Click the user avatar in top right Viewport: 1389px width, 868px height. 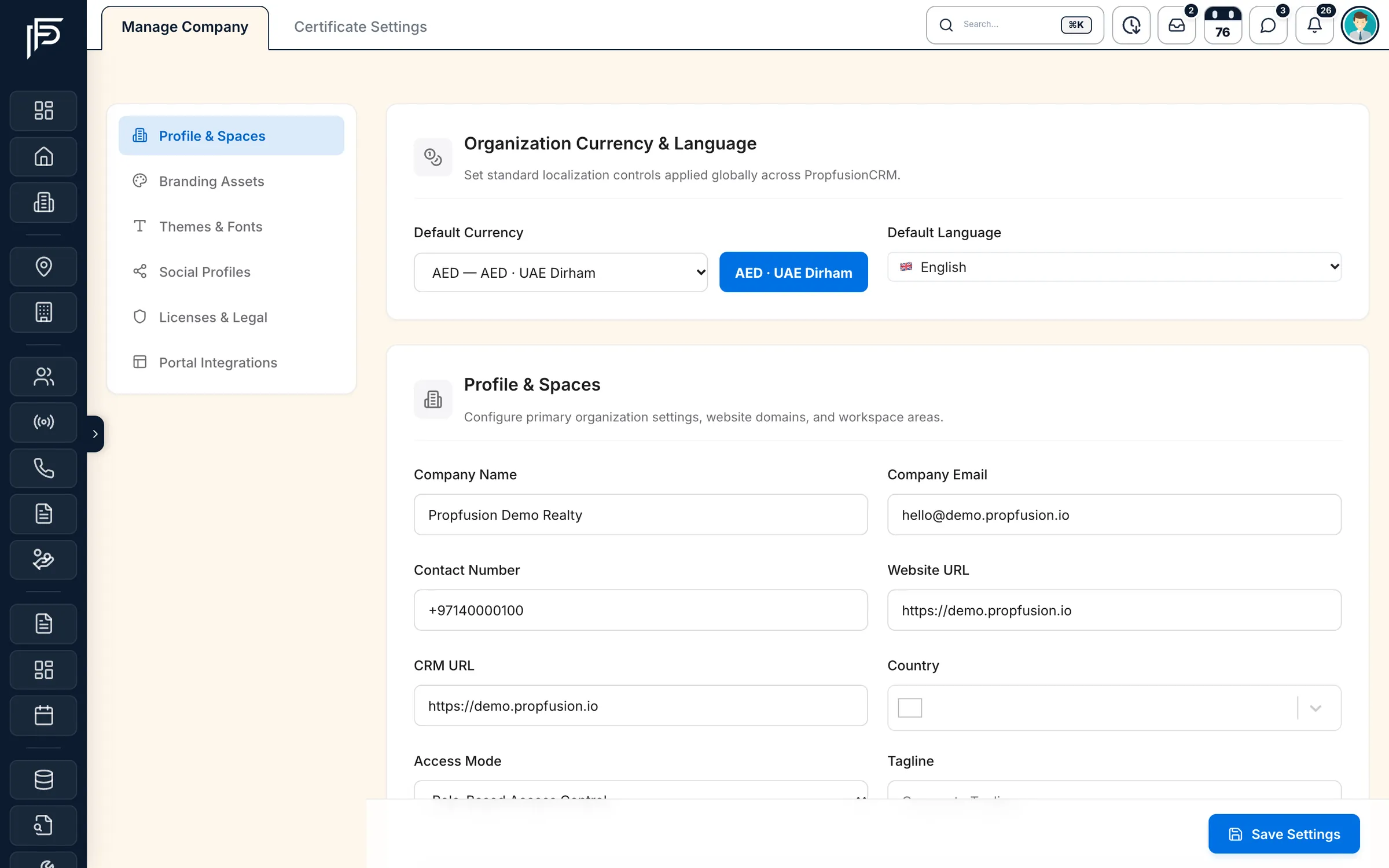[1360, 25]
